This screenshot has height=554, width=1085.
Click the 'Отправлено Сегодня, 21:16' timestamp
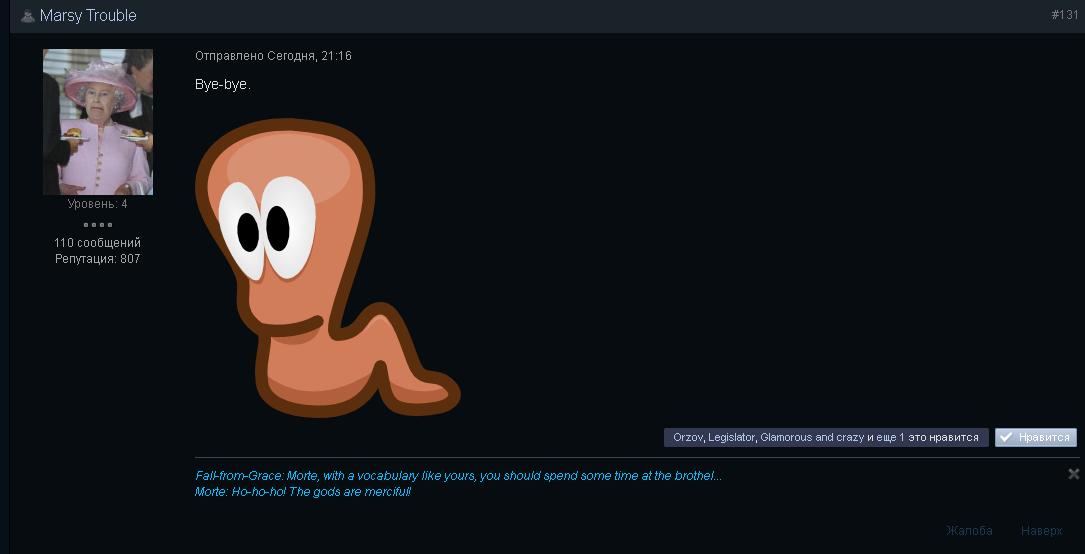click(273, 56)
